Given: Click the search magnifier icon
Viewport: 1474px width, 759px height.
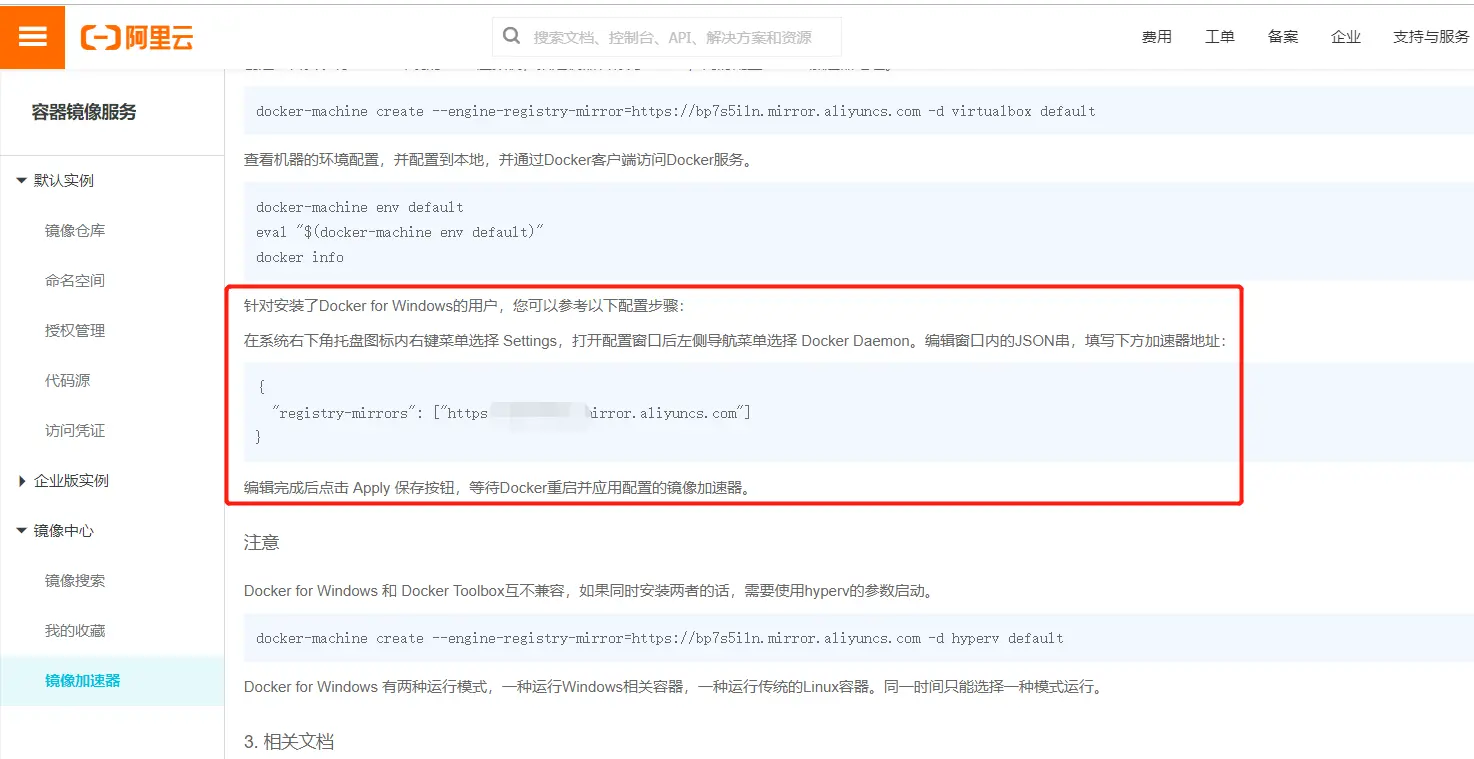Looking at the screenshot, I should [511, 36].
